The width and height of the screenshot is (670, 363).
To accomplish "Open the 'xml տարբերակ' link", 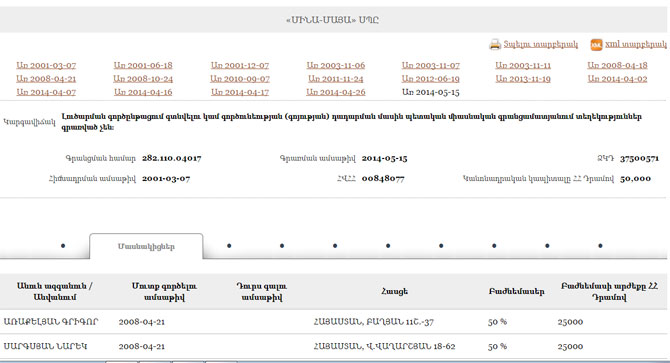I will (x=636, y=44).
